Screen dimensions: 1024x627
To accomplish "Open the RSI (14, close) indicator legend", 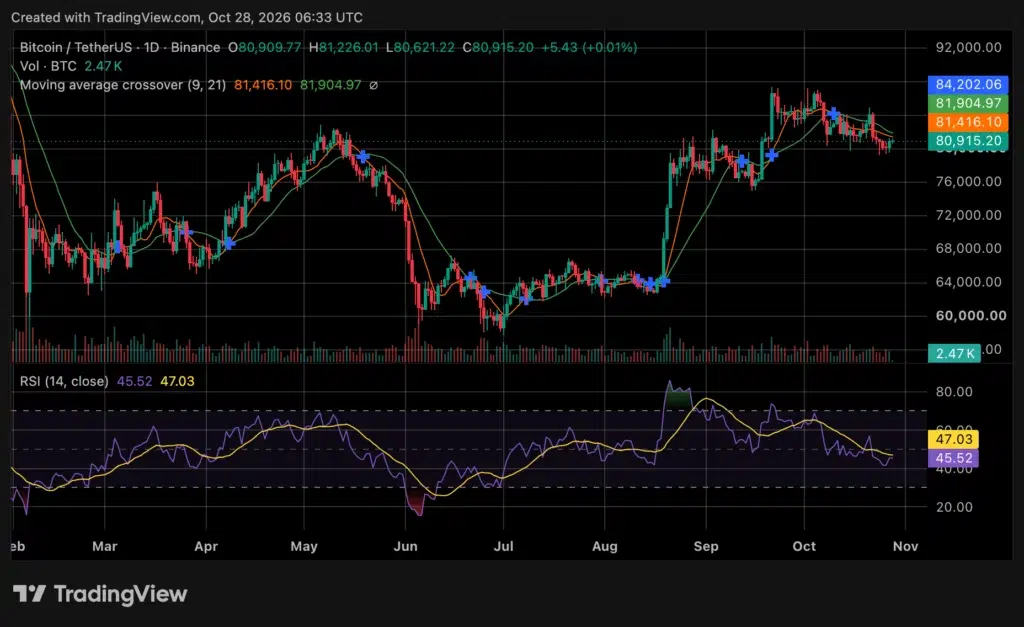I will point(64,381).
